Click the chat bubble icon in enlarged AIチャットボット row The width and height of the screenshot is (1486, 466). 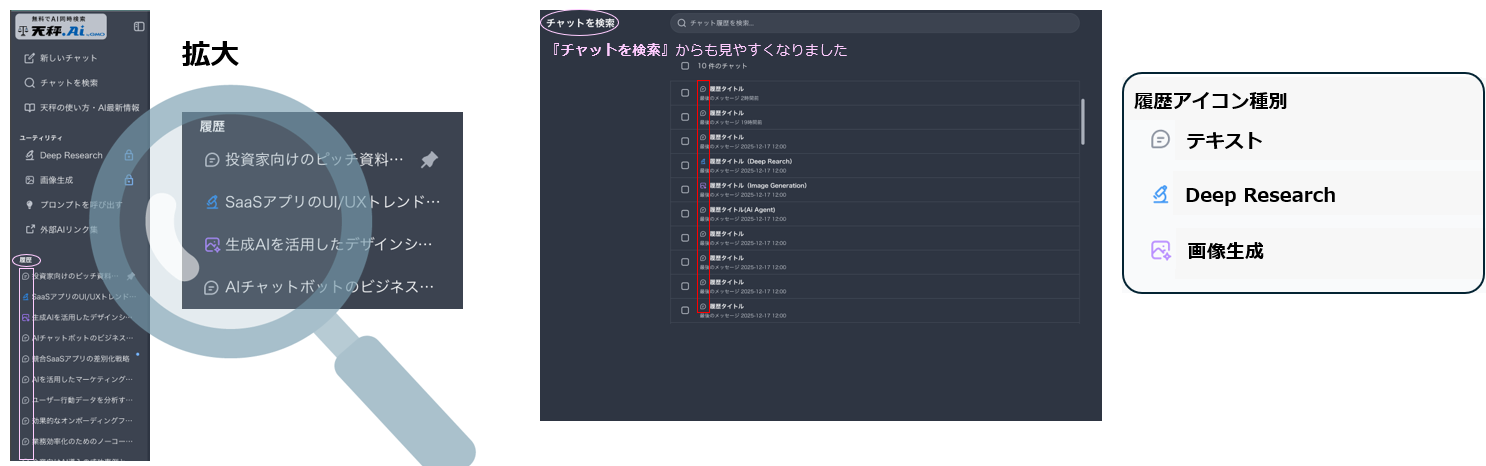[212, 287]
